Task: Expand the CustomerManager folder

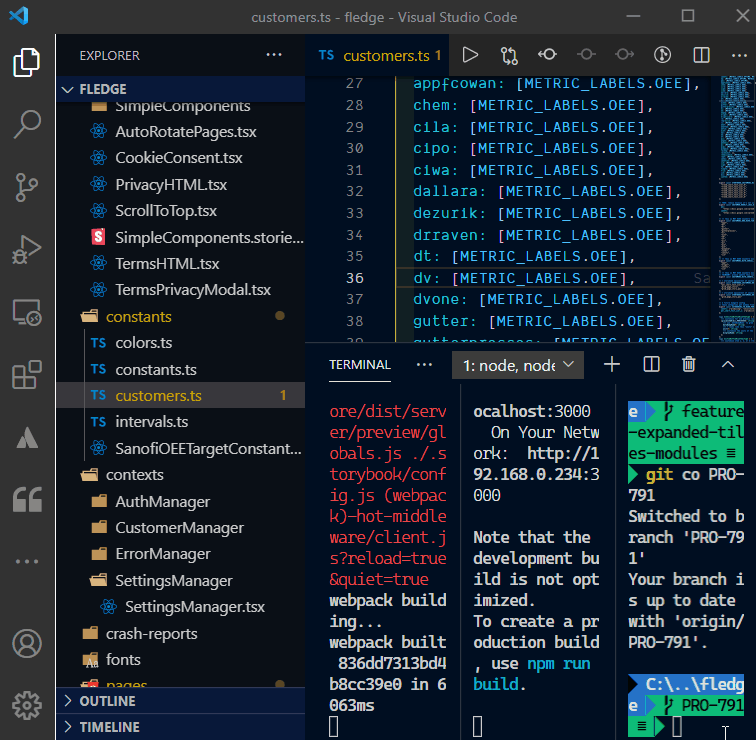Action: pos(180,528)
